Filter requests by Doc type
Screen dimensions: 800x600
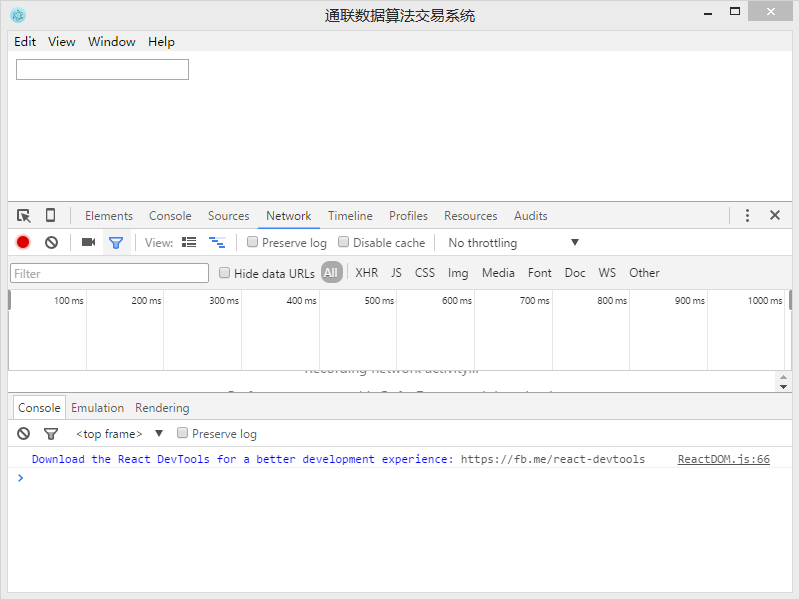click(575, 273)
